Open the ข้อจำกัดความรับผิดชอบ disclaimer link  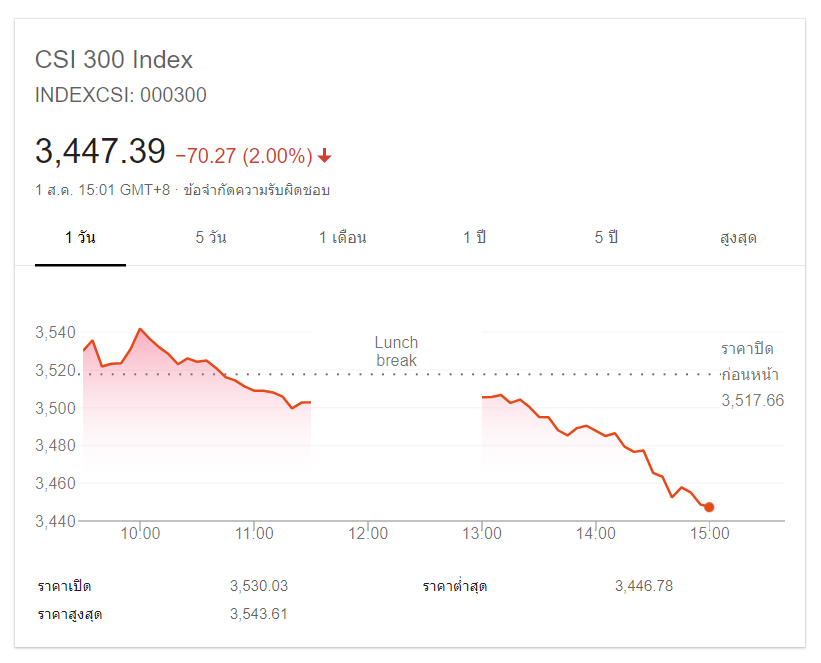(257, 190)
